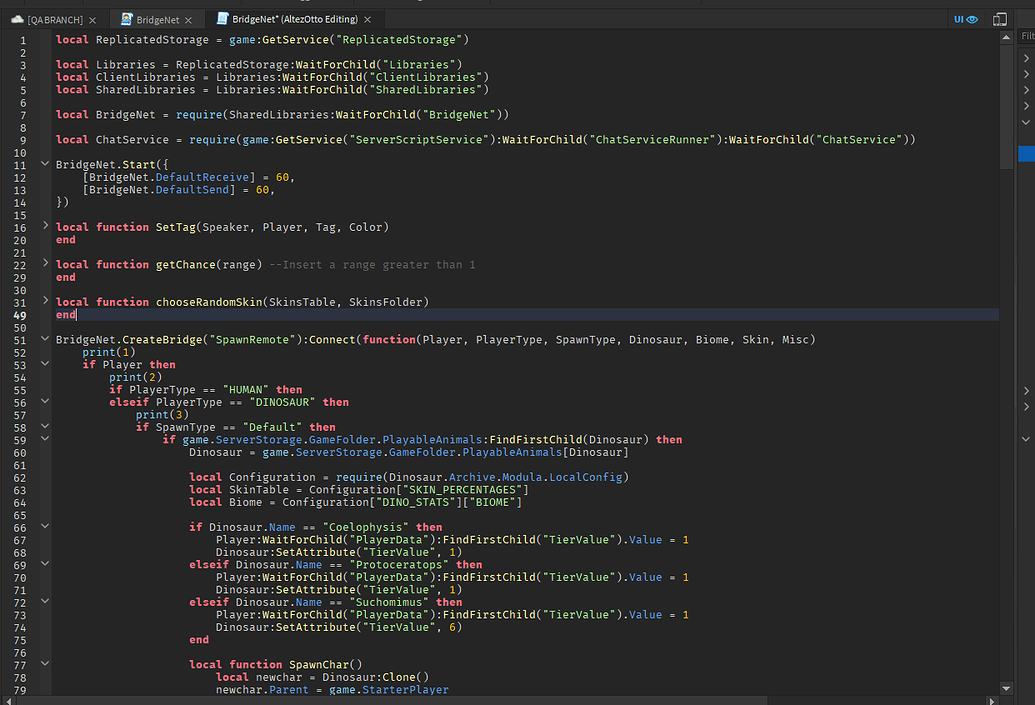Switch to the first BridgeNet script tab

[158, 20]
